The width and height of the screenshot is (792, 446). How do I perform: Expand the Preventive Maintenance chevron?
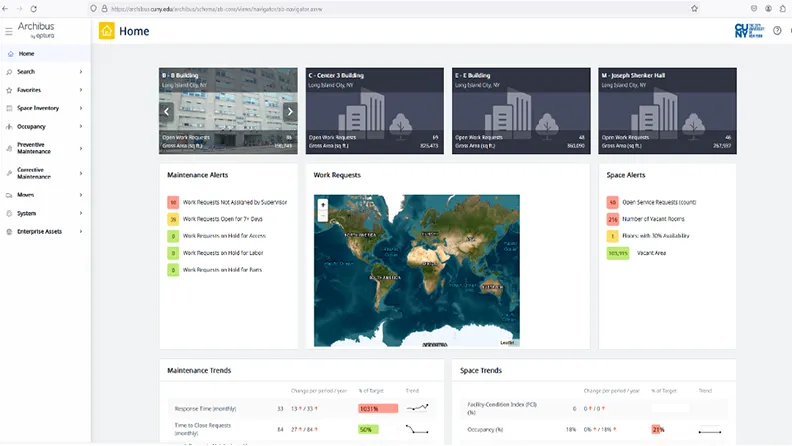(x=81, y=148)
